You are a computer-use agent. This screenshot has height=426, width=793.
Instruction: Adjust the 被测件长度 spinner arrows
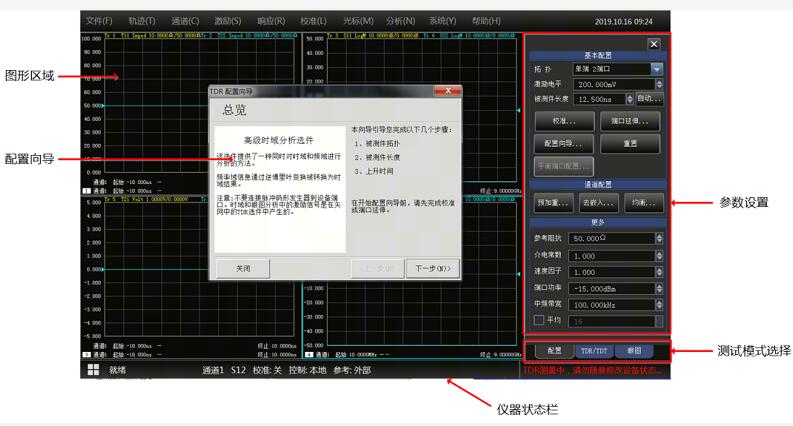pyautogui.click(x=630, y=99)
